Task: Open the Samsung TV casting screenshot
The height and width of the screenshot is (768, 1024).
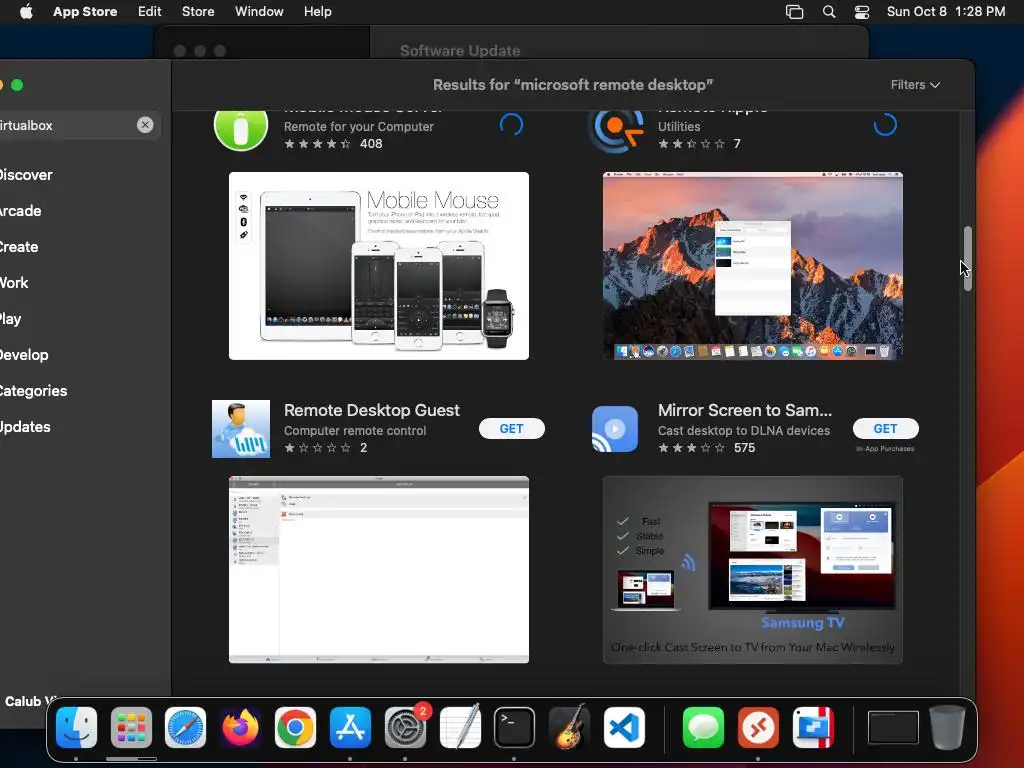Action: click(753, 569)
